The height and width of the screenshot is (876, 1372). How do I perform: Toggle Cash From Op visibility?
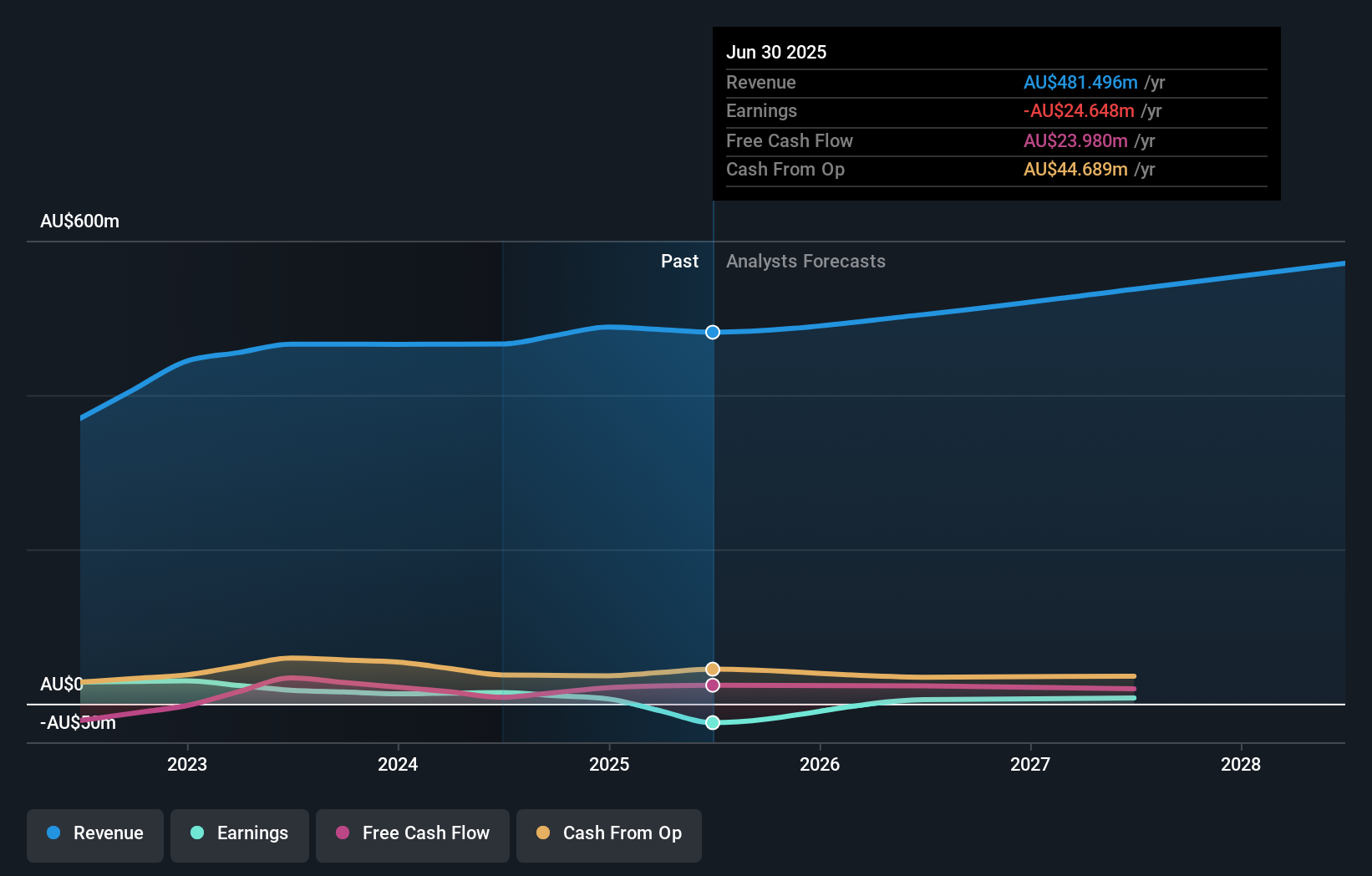608,833
